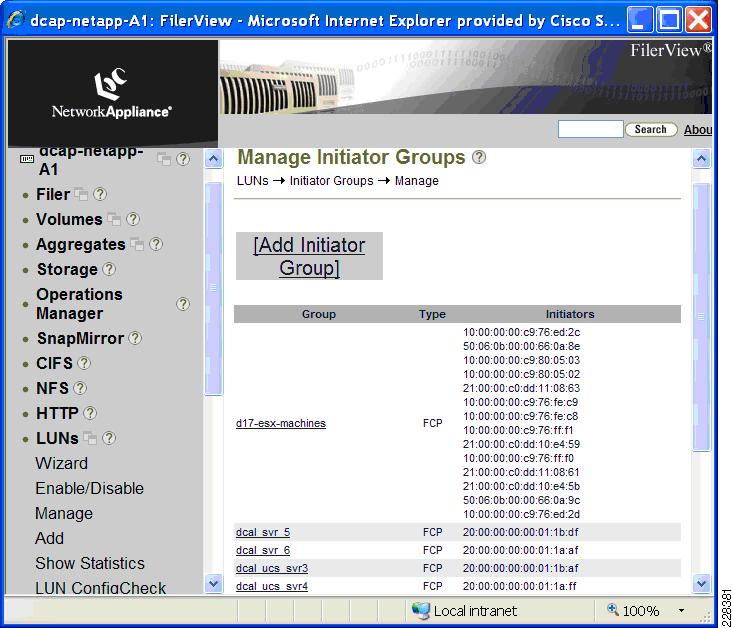Screen dimensions: 732x628
Task: Open help icon next to NFS
Action: (80, 388)
